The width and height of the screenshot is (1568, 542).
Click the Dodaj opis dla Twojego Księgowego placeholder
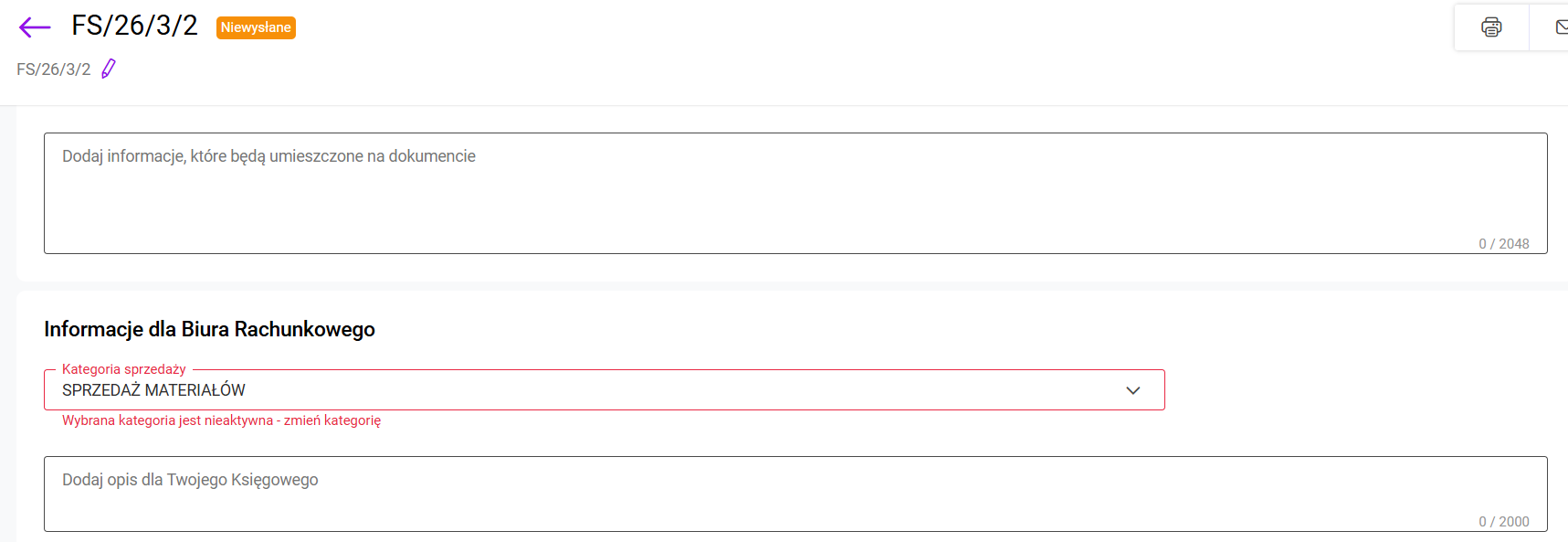pyautogui.click(x=190, y=480)
